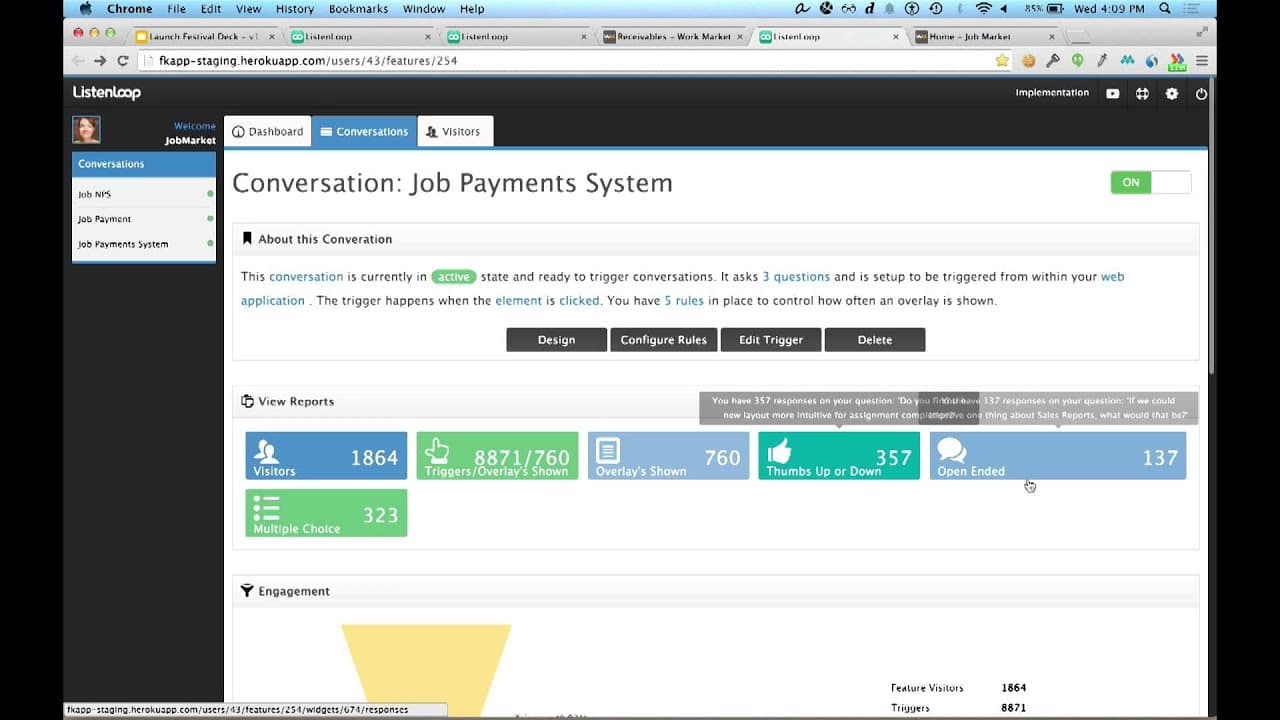Open the Home - Job Market browser tab
Screen dimensions: 1280x720
coord(985,36)
